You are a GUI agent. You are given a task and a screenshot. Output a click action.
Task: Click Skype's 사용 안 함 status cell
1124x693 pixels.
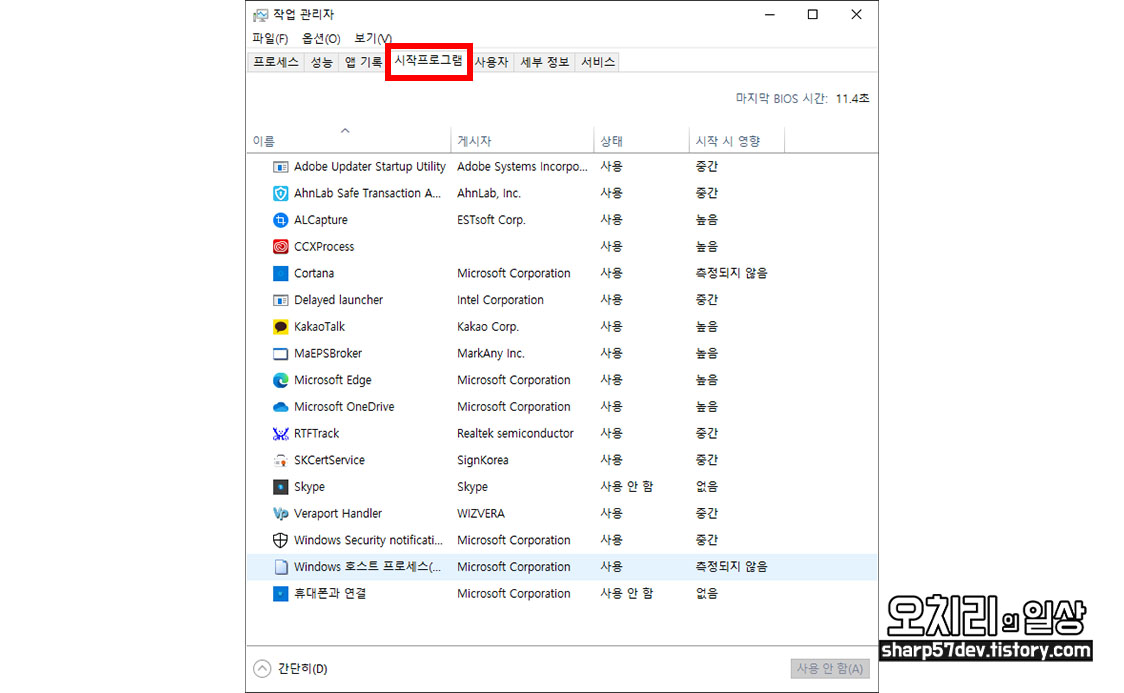627,487
